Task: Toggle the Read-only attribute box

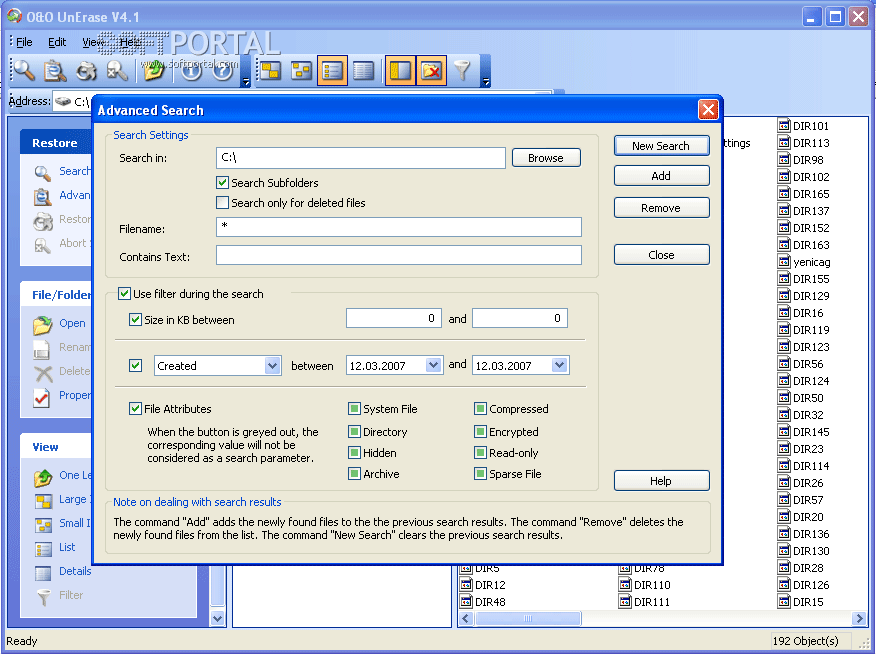Action: (480, 453)
